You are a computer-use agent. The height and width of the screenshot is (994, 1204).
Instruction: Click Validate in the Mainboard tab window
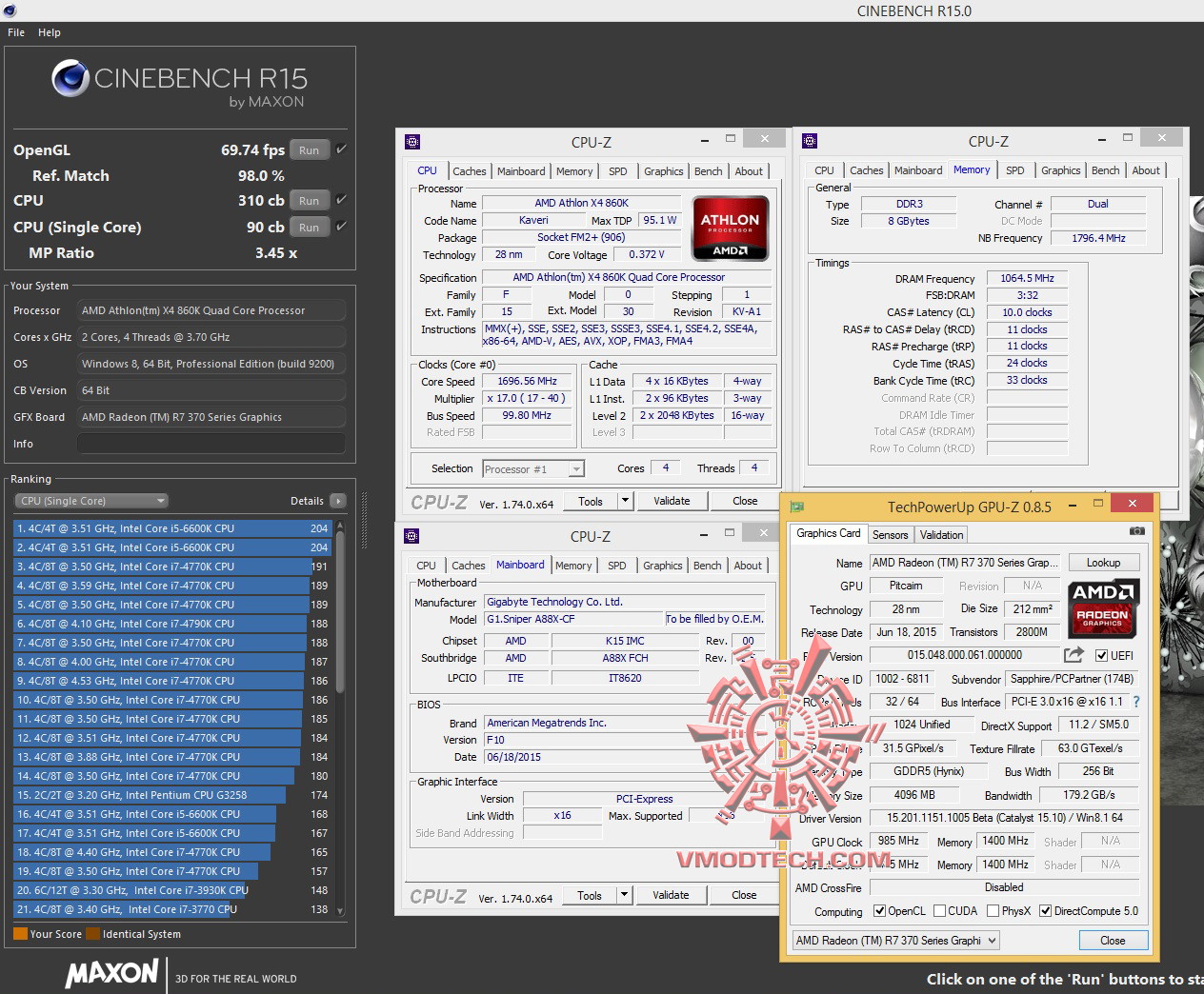pos(671,895)
